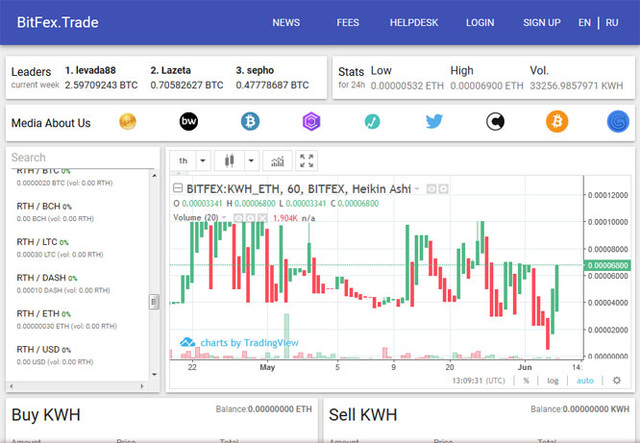Viewport: 640px width, 443px height.
Task: Click the Vol. value 33256.9857971 KWH
Action: pos(576,86)
